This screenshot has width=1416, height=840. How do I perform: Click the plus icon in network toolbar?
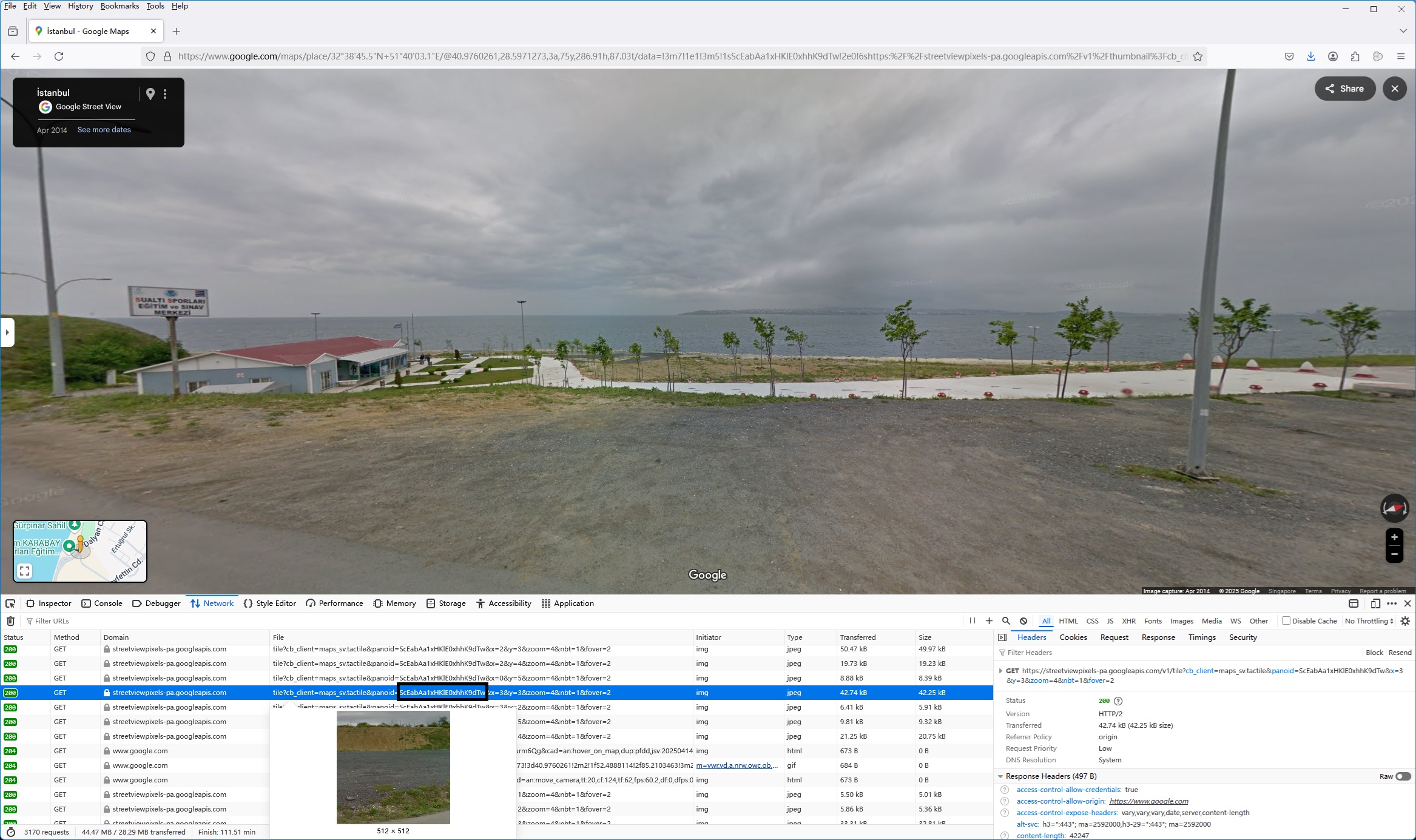(x=989, y=621)
